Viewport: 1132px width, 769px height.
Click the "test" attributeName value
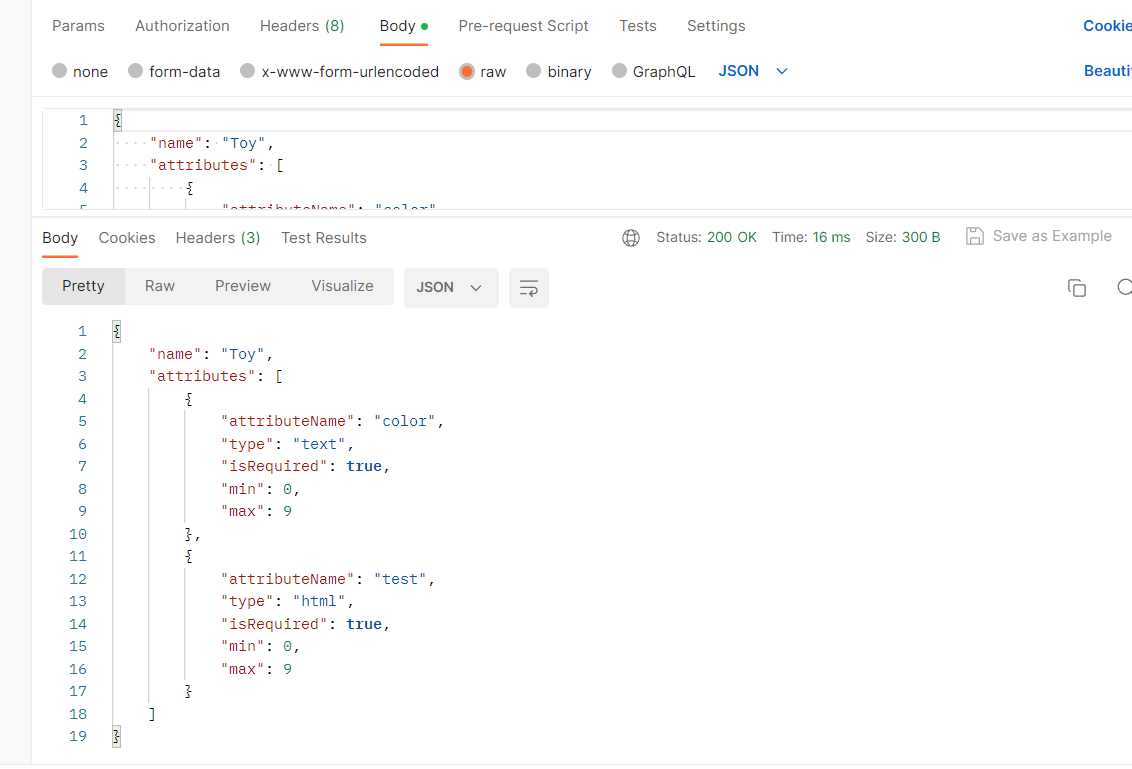pos(400,579)
